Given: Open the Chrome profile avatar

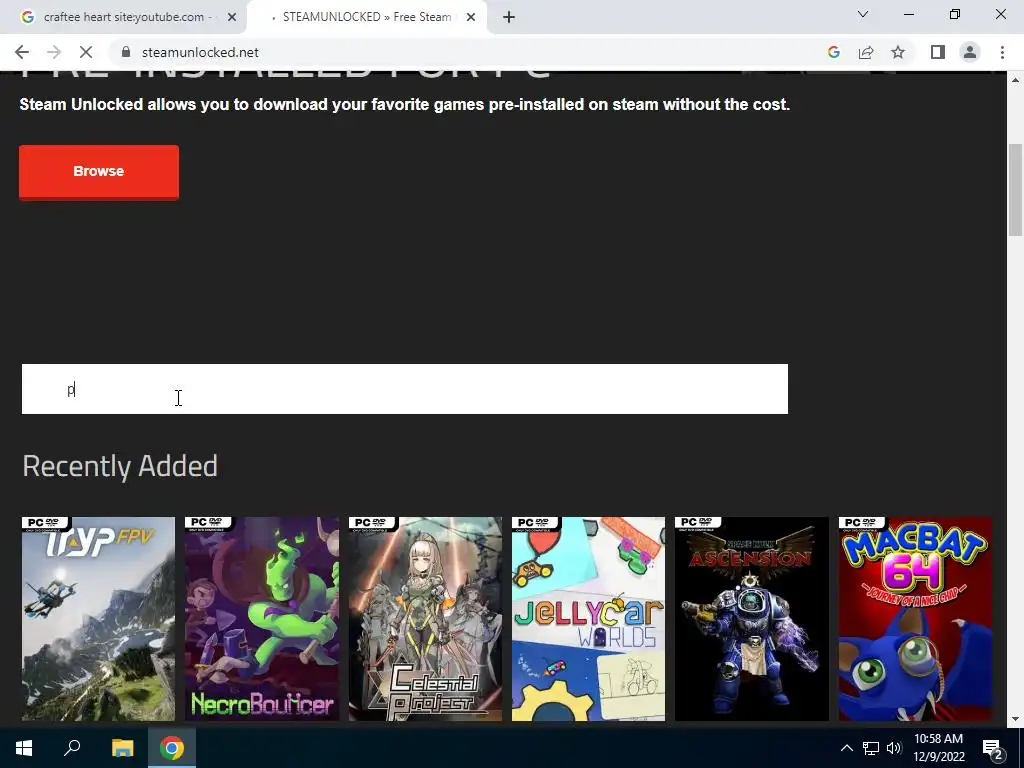Looking at the screenshot, I should pyautogui.click(x=970, y=52).
